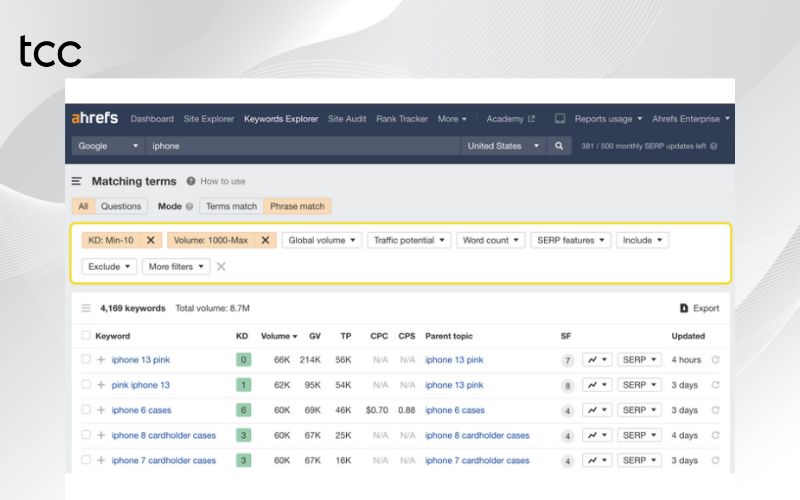Clear all filters with the X icon

221,267
